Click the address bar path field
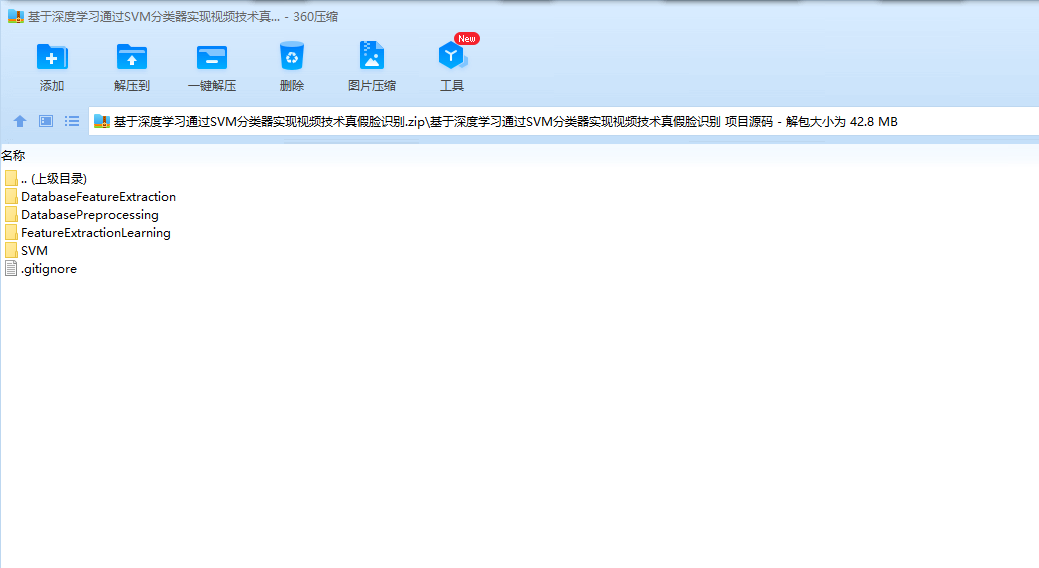1039x568 pixels. pos(564,121)
